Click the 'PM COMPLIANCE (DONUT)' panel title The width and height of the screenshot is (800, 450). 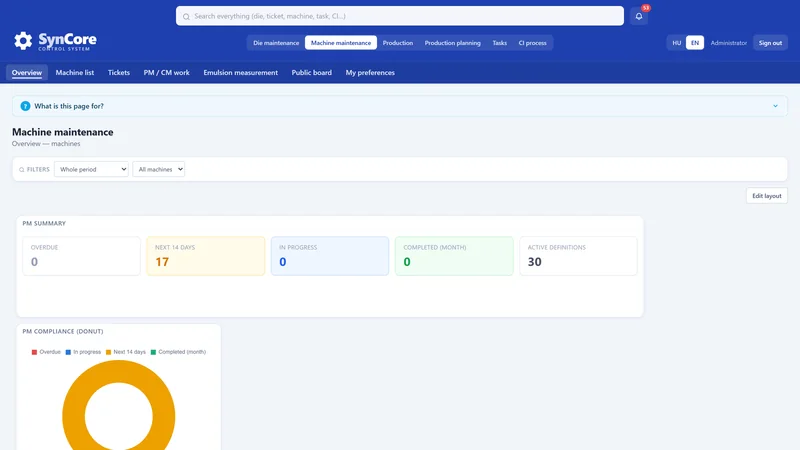63,331
